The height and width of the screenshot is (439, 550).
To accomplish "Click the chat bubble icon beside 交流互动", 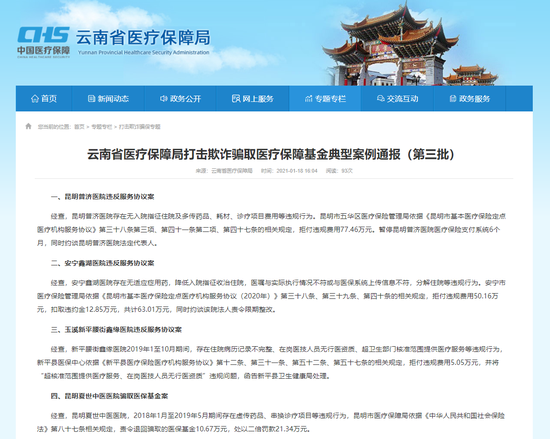I will pos(381,99).
